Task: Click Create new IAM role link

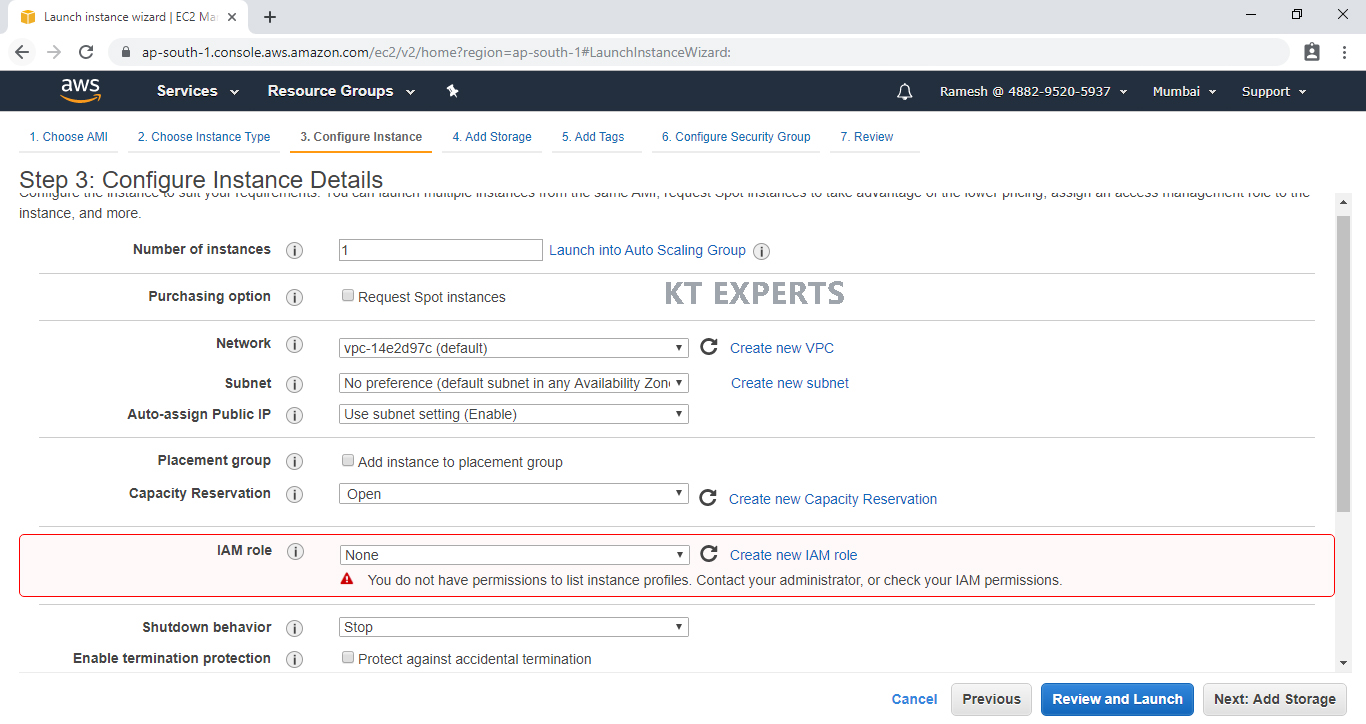Action: [794, 555]
